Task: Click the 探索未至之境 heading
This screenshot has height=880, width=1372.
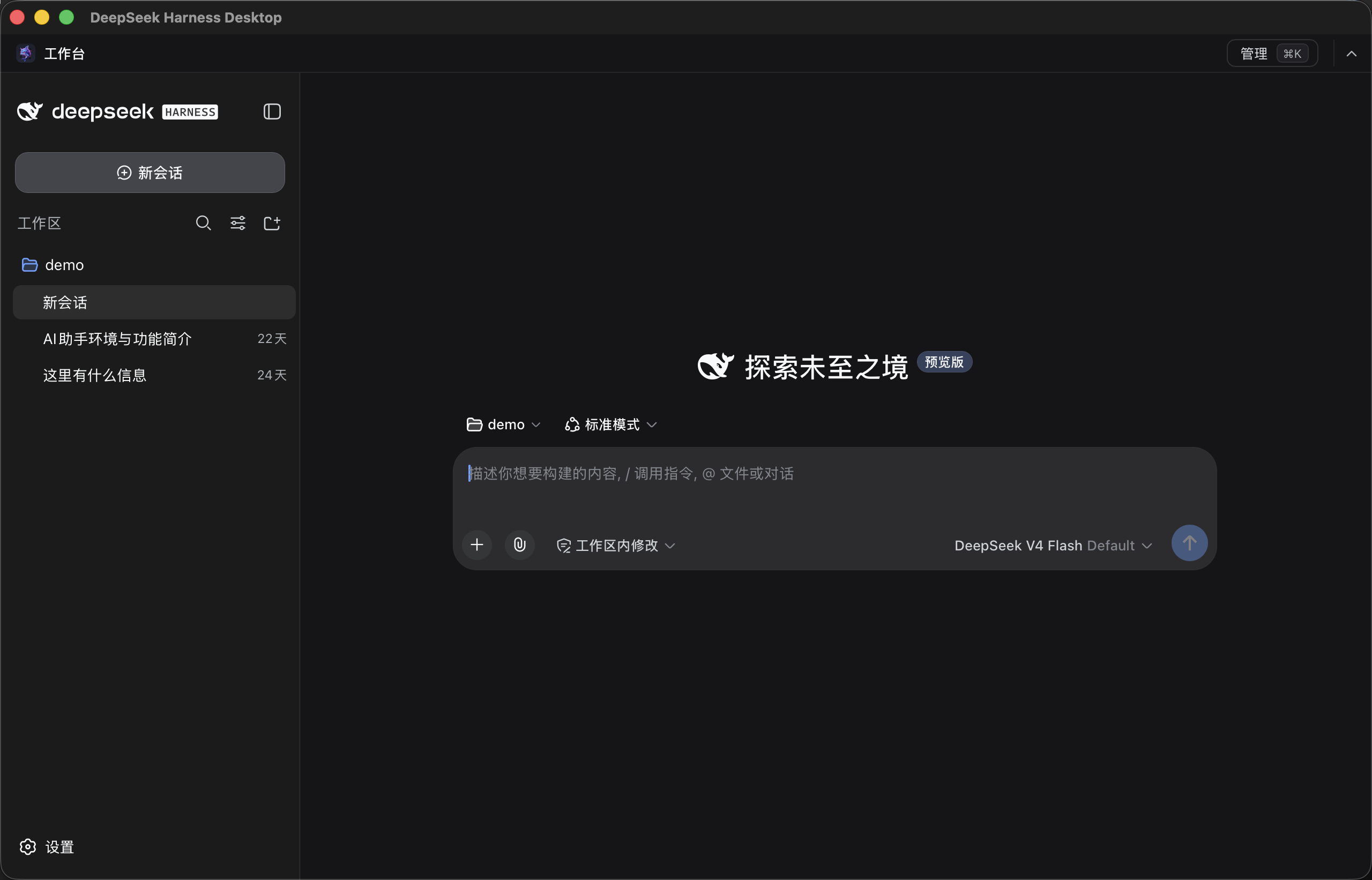Action: point(826,367)
